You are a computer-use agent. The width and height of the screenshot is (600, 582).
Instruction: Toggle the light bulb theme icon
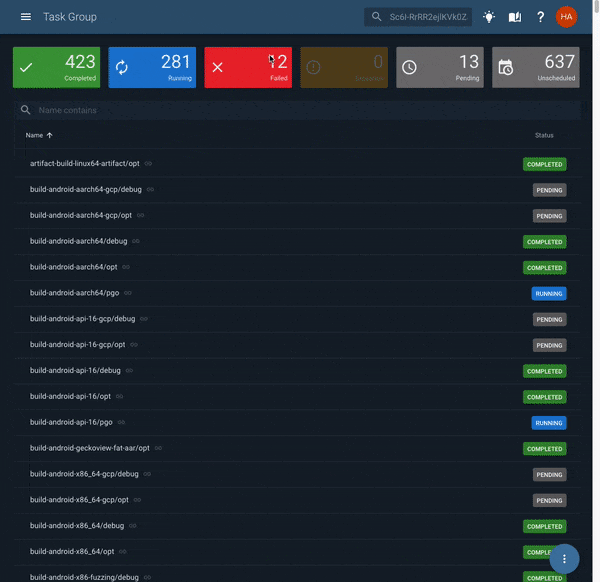(489, 17)
